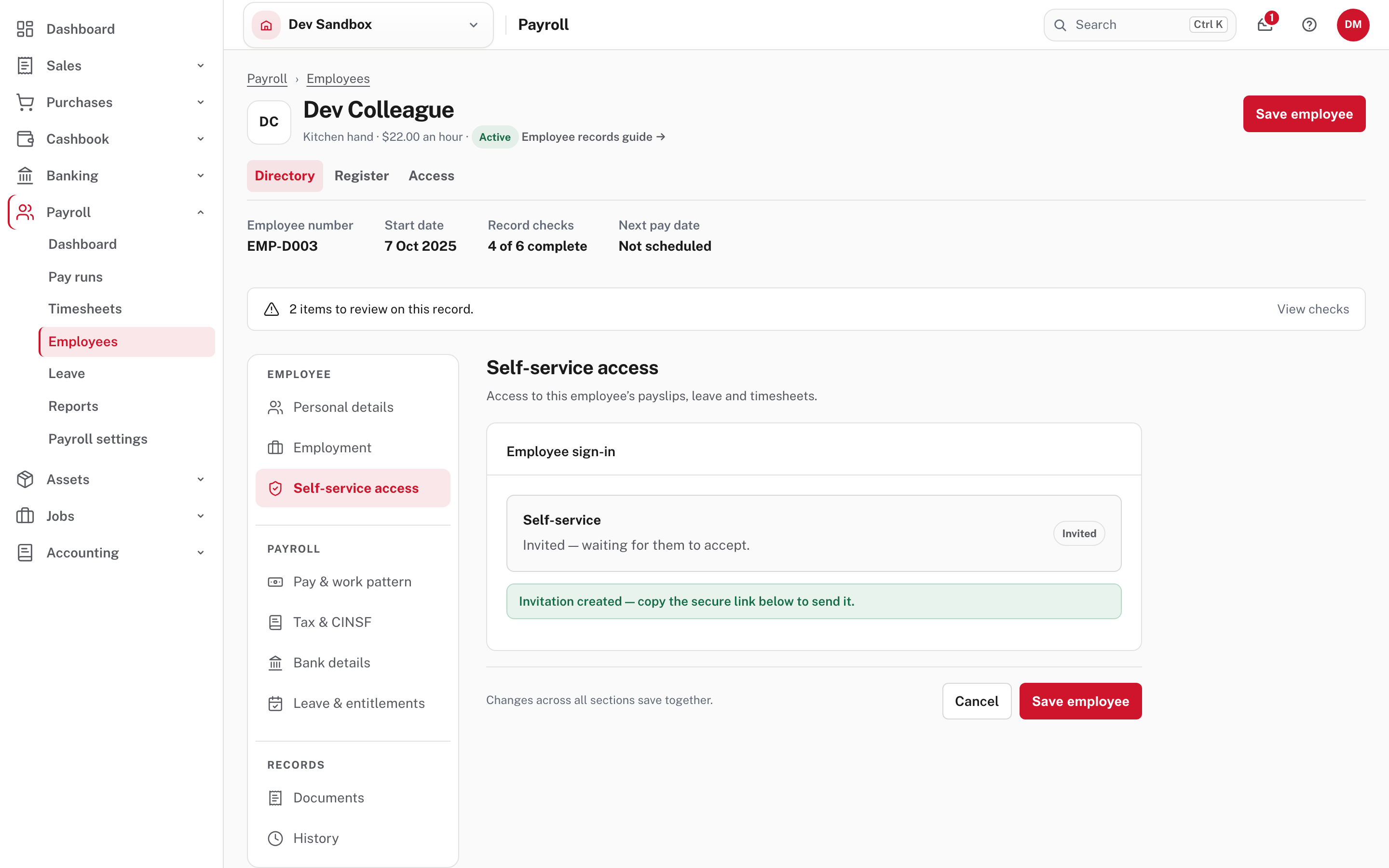Click the Accounting ledger icon
The width and height of the screenshot is (1389, 868).
(x=25, y=553)
